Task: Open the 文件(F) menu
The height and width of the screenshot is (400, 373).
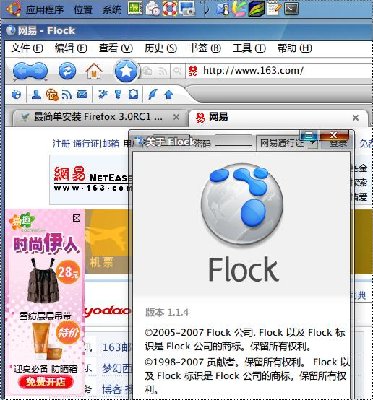Action: (x=27, y=48)
